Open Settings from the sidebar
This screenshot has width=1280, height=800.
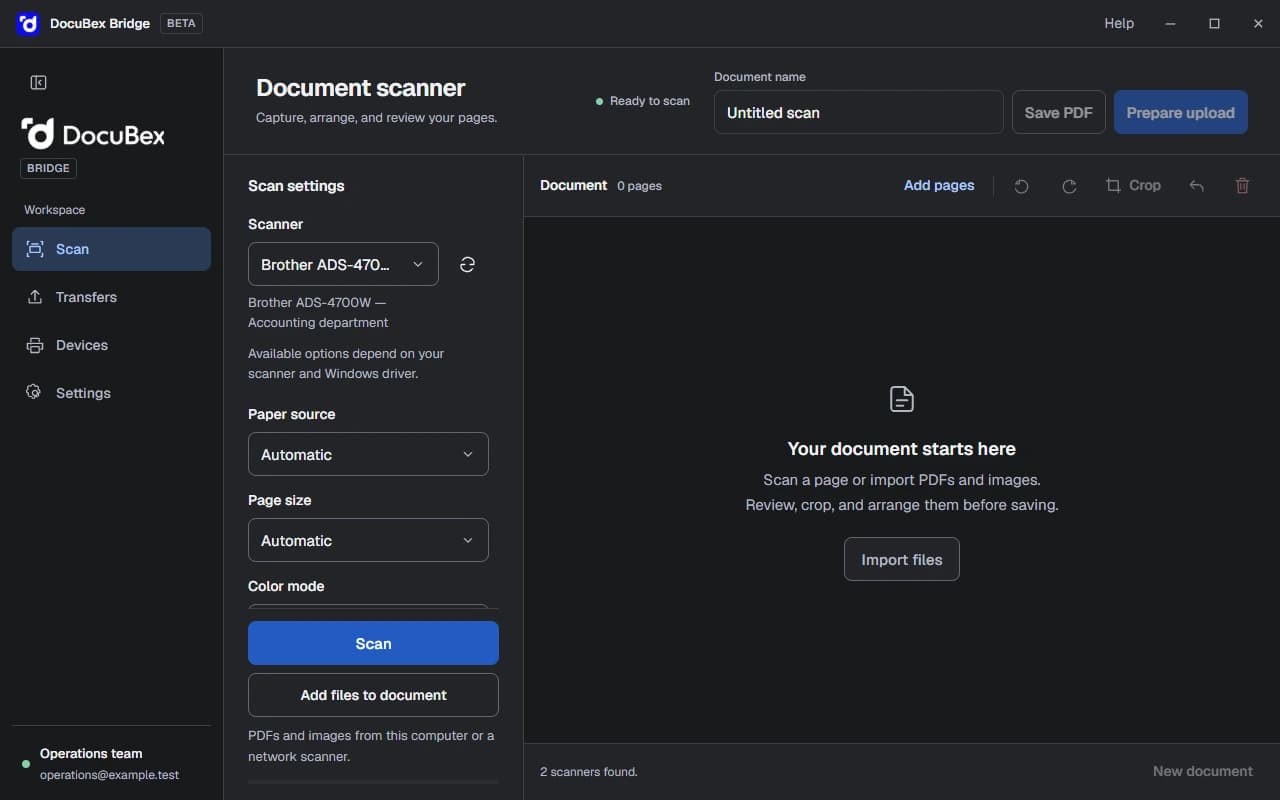pos(112,393)
